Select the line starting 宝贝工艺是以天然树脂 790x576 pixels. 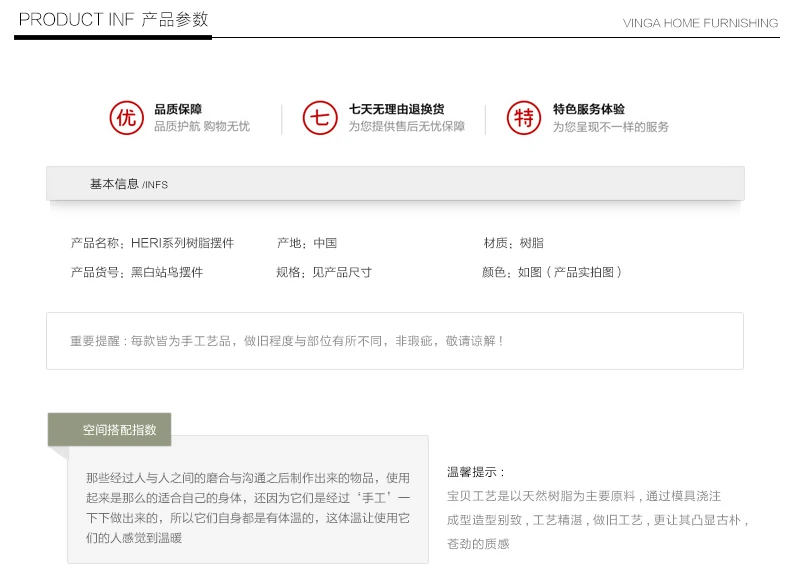click(584, 496)
